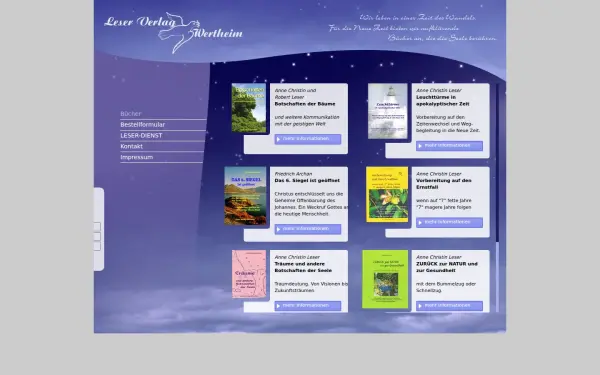Screen dimensions: 600x375
Task: Open the Das 6. Siegel book cover
Action: [x=245, y=196]
